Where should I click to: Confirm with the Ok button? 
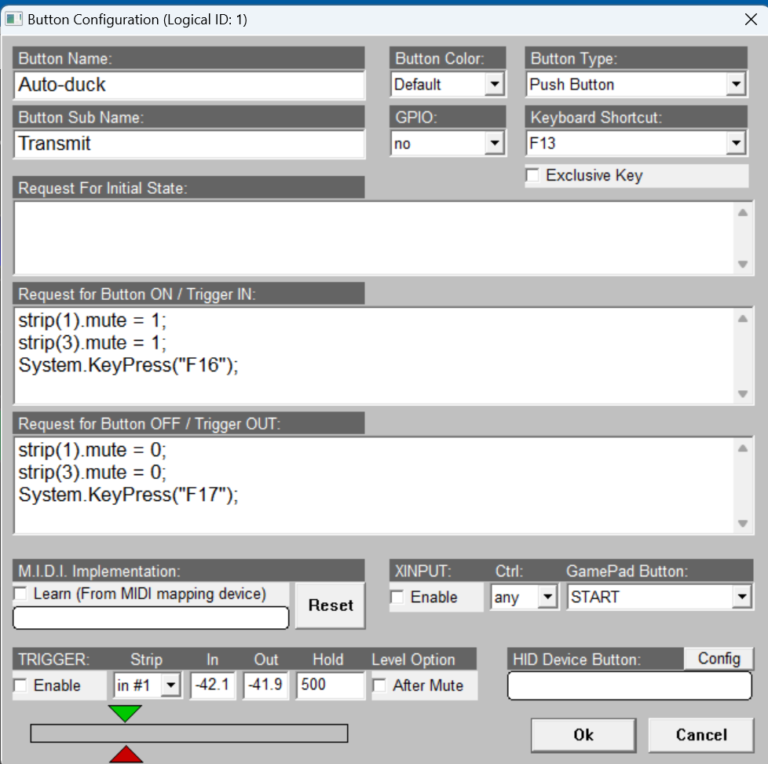click(x=583, y=735)
